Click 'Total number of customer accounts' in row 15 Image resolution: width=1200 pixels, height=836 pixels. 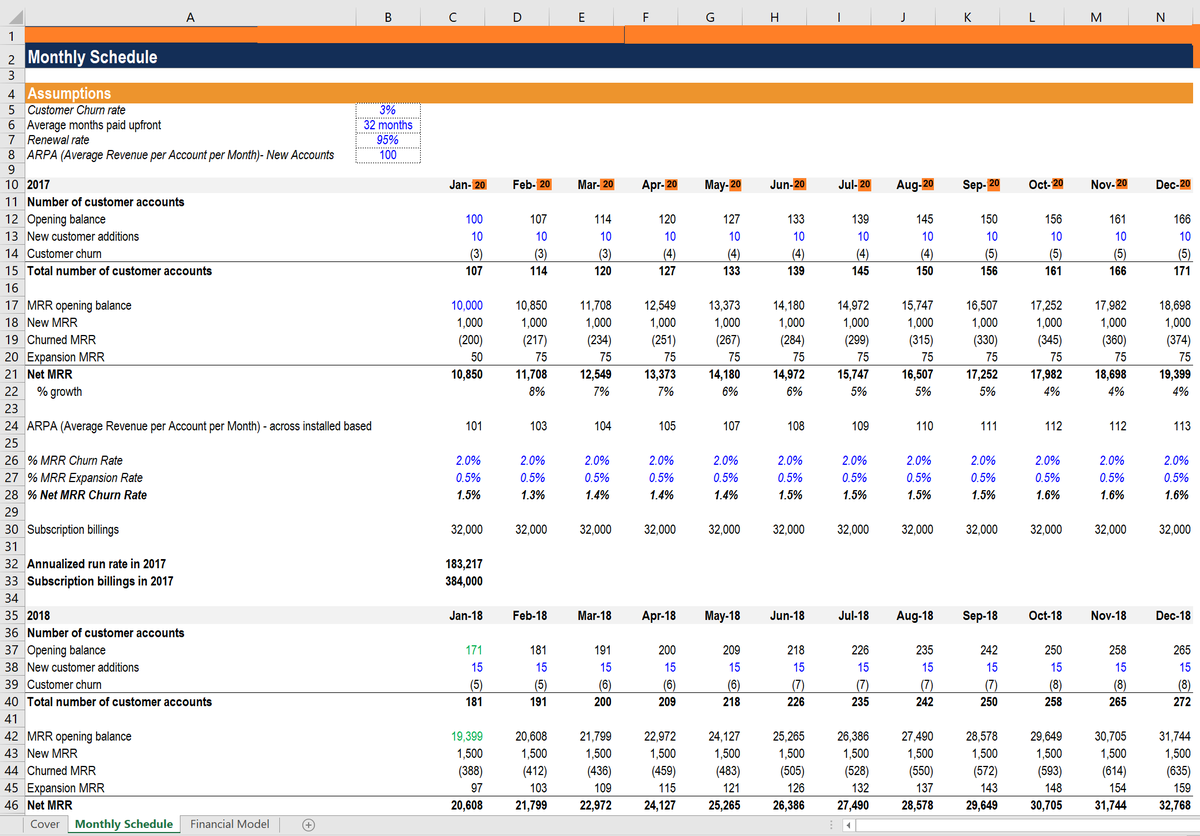(119, 271)
